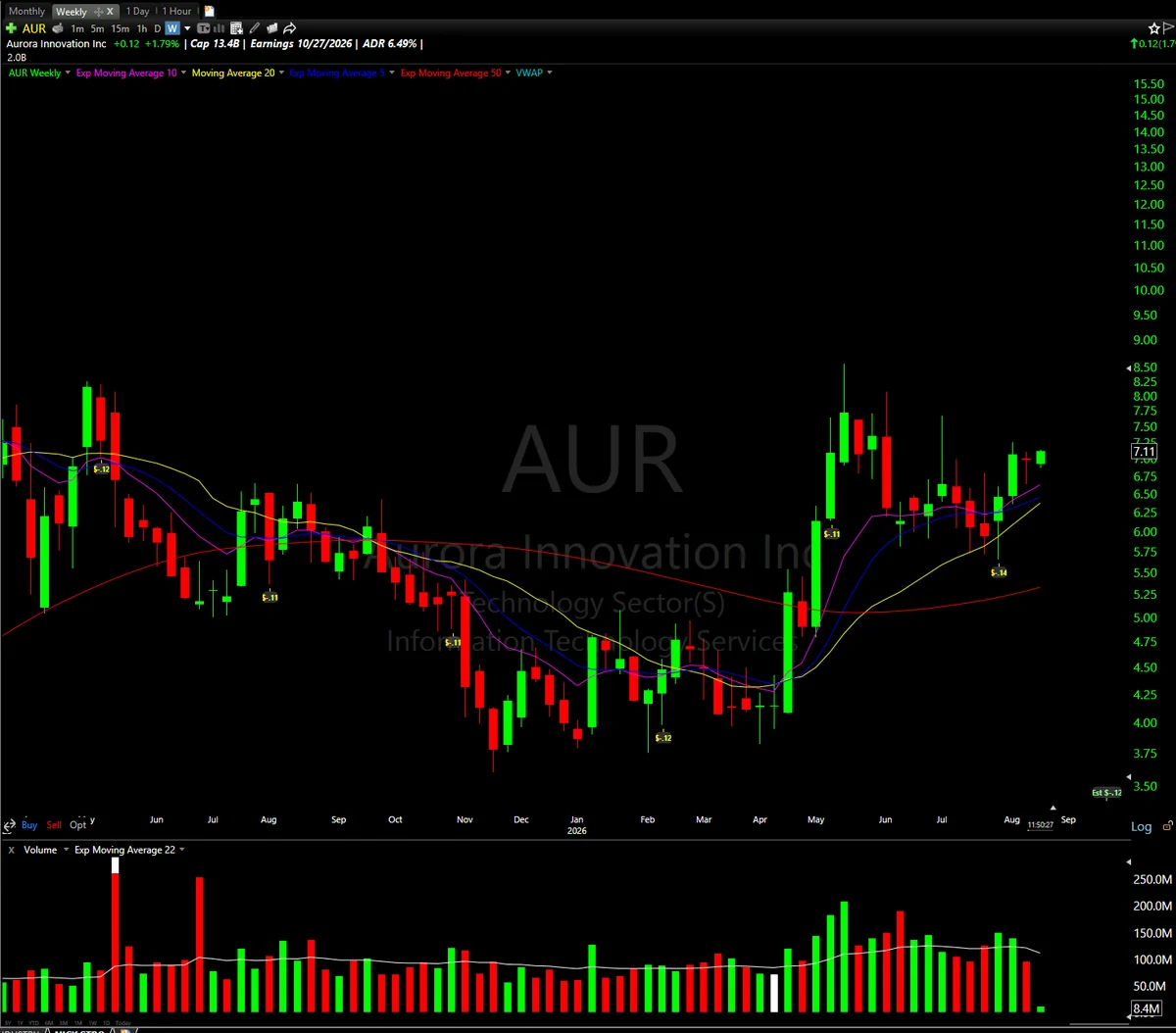Click the Weekly tab move handle icon
The height and width of the screenshot is (1033, 1176).
tap(97, 12)
